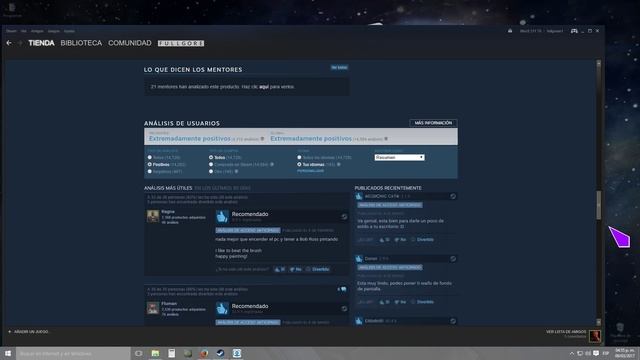This screenshot has height=360, width=640.
Task: Open the Resumen display dropdown
Action: point(399,158)
